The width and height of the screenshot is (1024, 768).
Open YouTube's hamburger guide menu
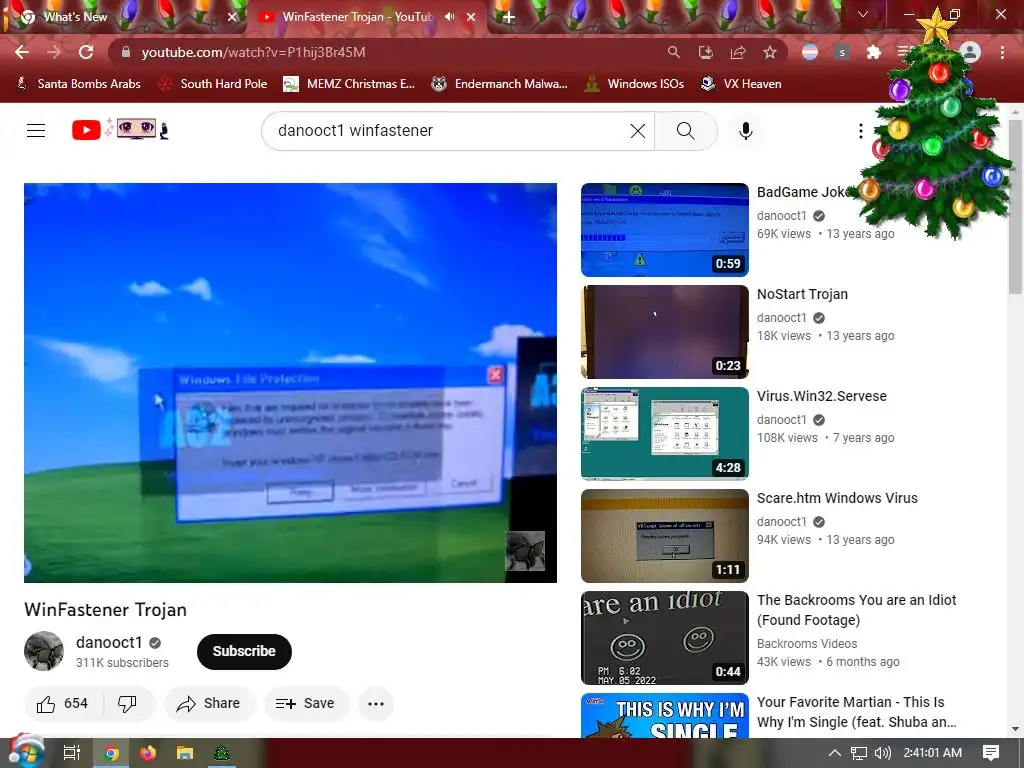pyautogui.click(x=36, y=131)
